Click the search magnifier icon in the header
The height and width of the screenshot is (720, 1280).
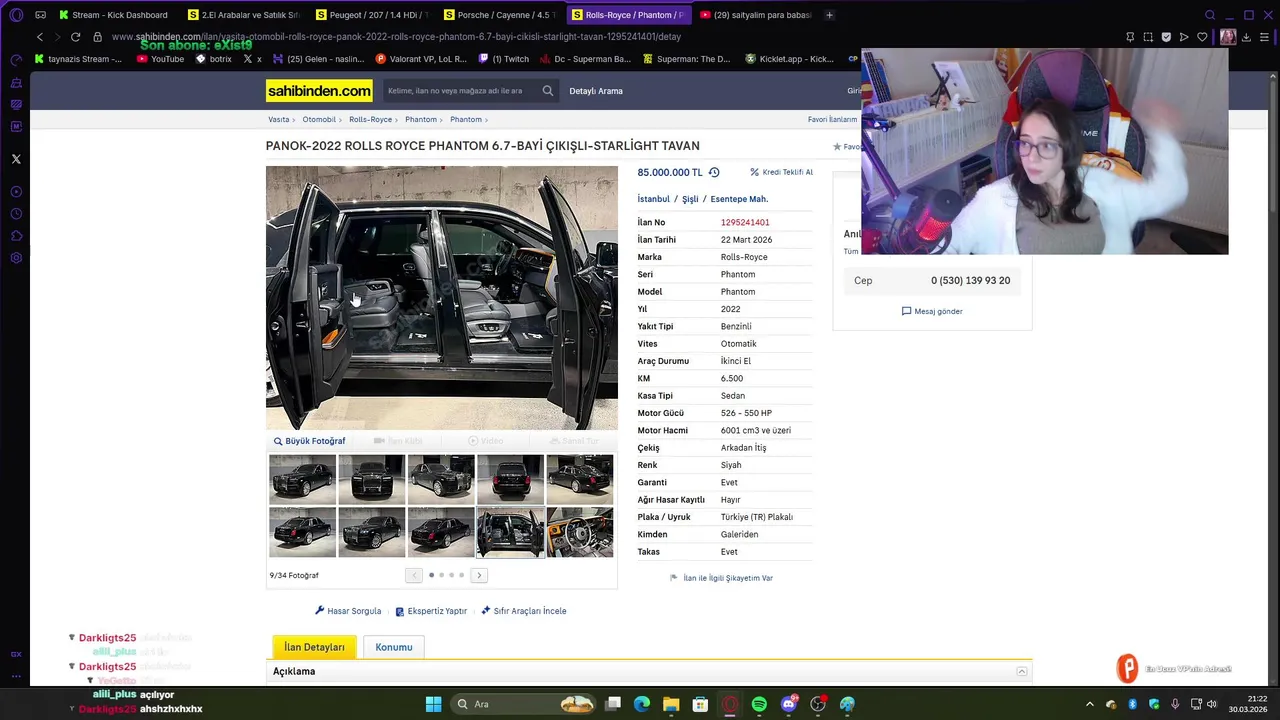(548, 91)
